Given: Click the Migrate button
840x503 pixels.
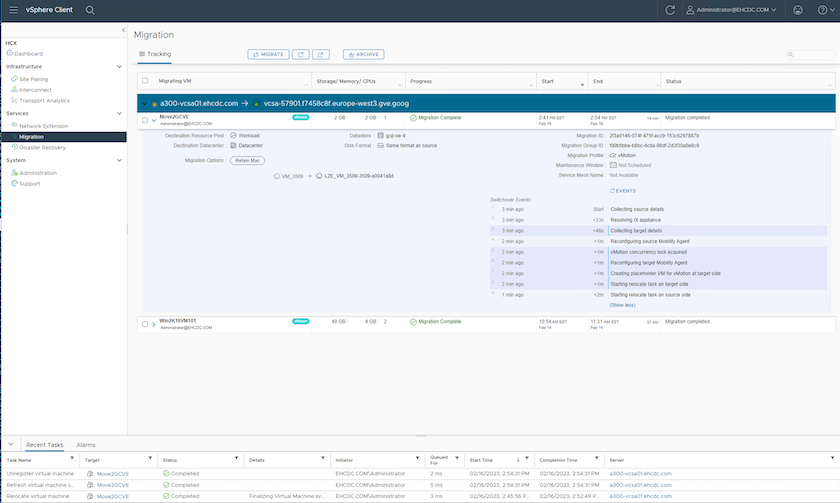Looking at the screenshot, I should tap(268, 54).
